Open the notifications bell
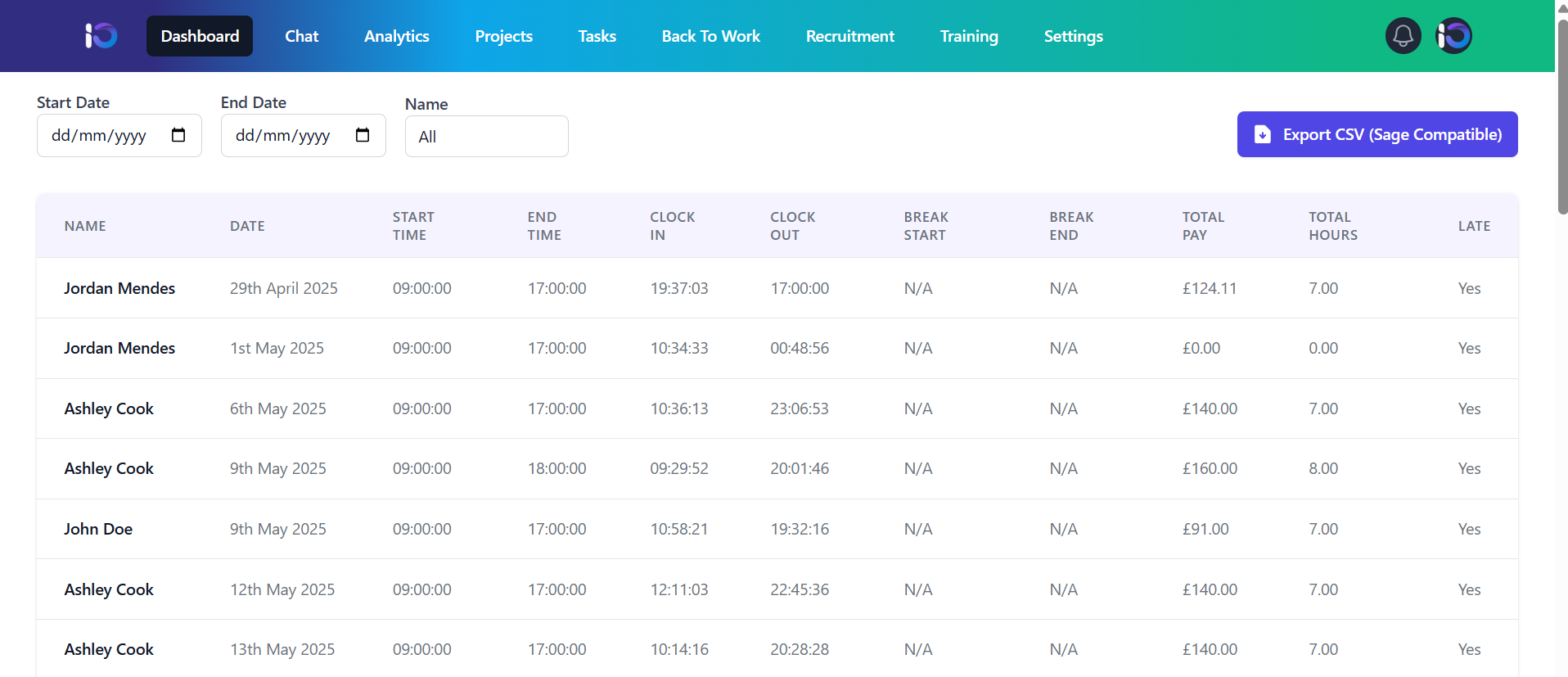The image size is (1568, 677). 1403,36
